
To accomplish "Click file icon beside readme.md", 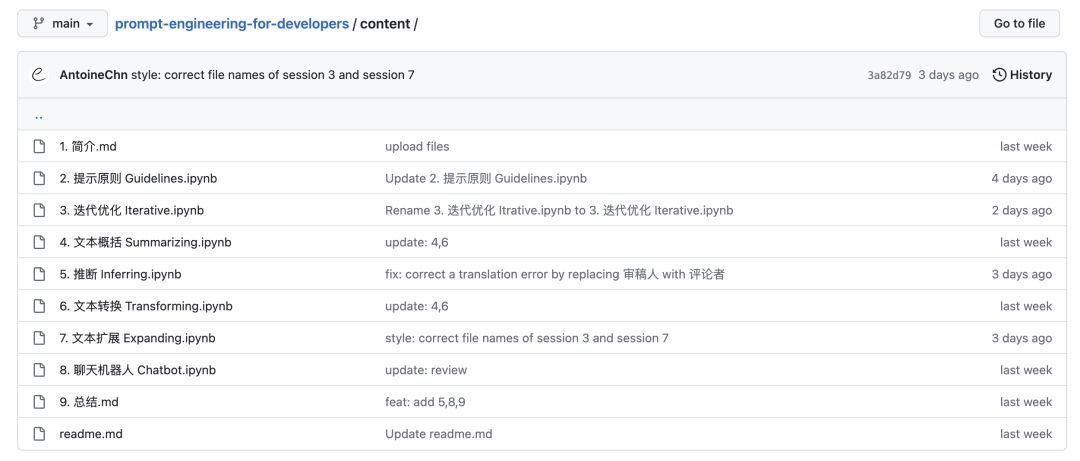I will coord(39,434).
